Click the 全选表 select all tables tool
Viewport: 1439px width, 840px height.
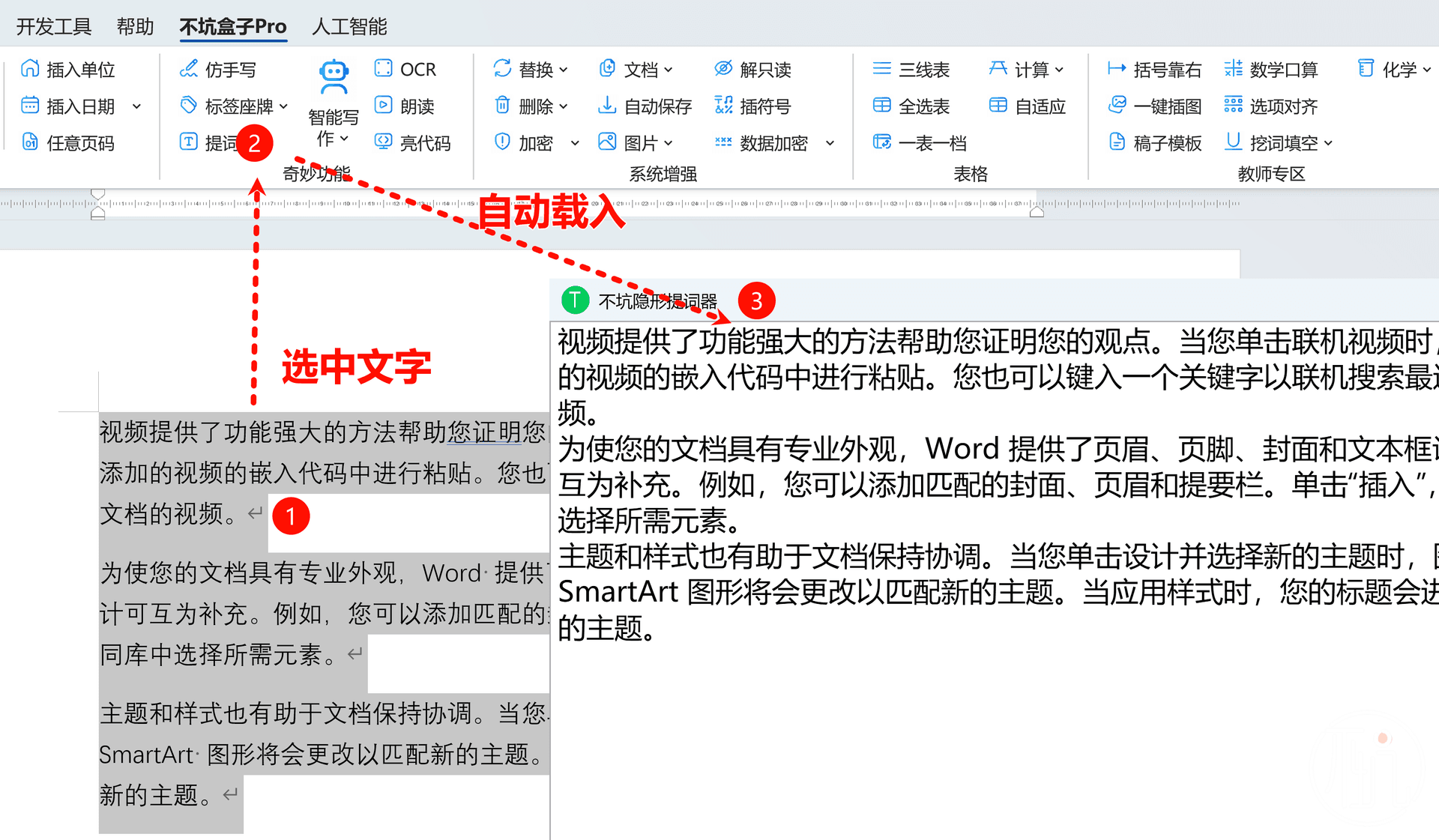click(911, 106)
